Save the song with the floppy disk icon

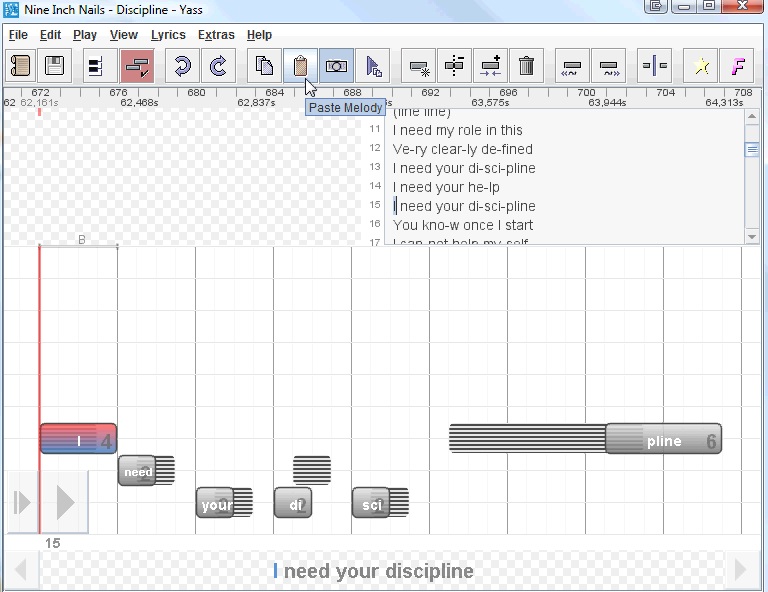(x=54, y=66)
